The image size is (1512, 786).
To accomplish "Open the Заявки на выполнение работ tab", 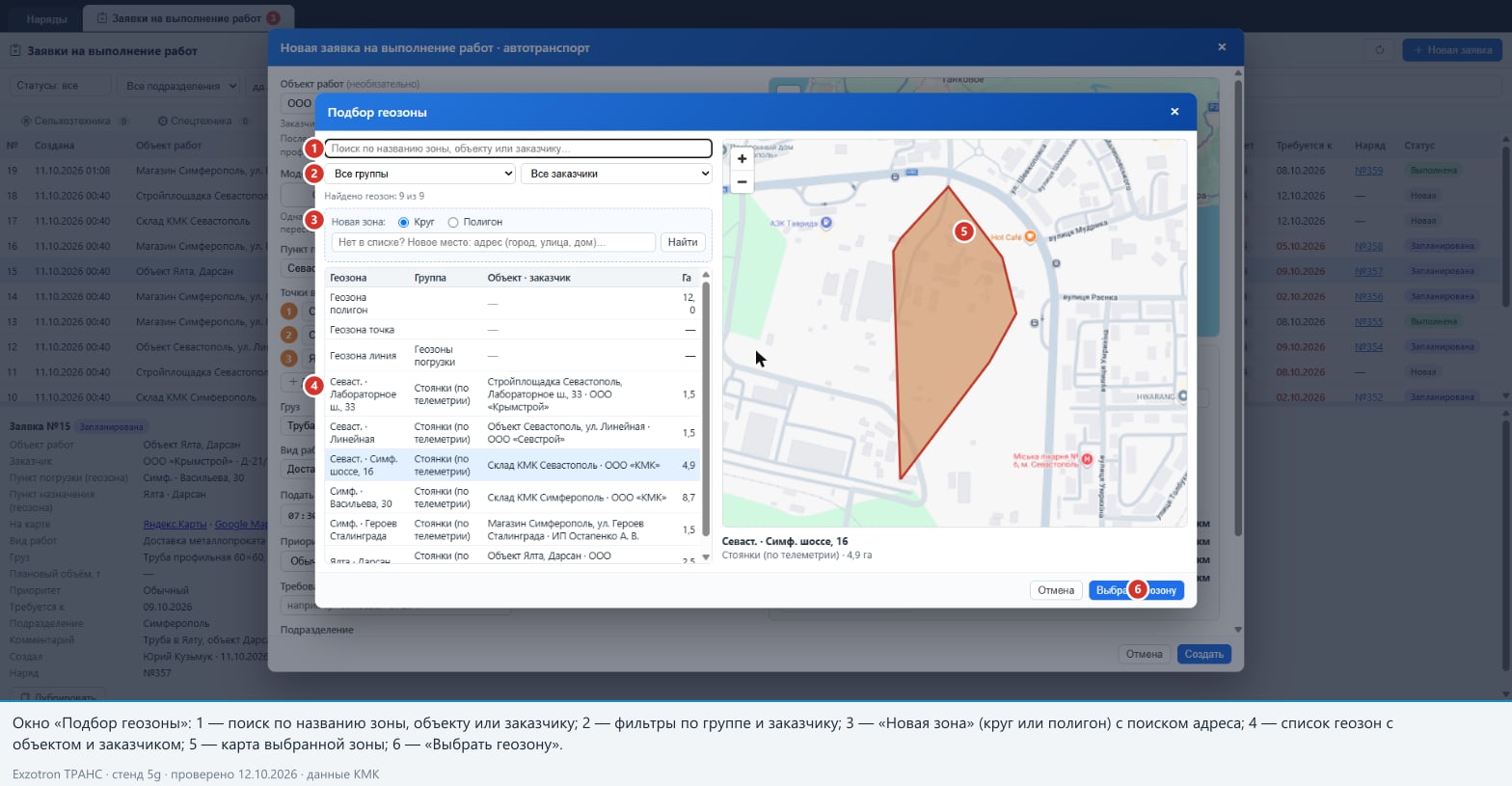I will [188, 18].
